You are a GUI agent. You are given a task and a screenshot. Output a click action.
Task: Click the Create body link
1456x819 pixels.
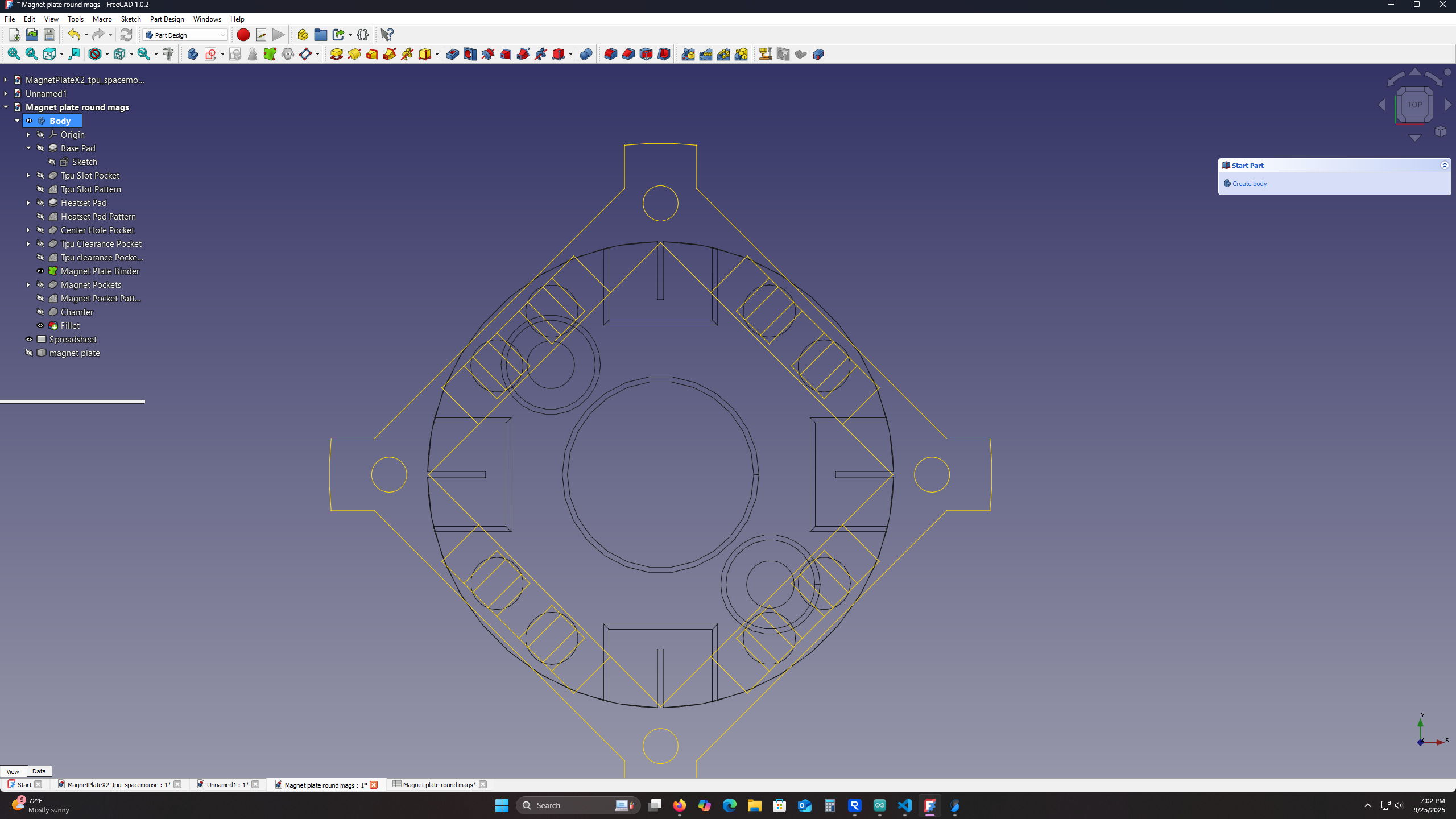1250,184
